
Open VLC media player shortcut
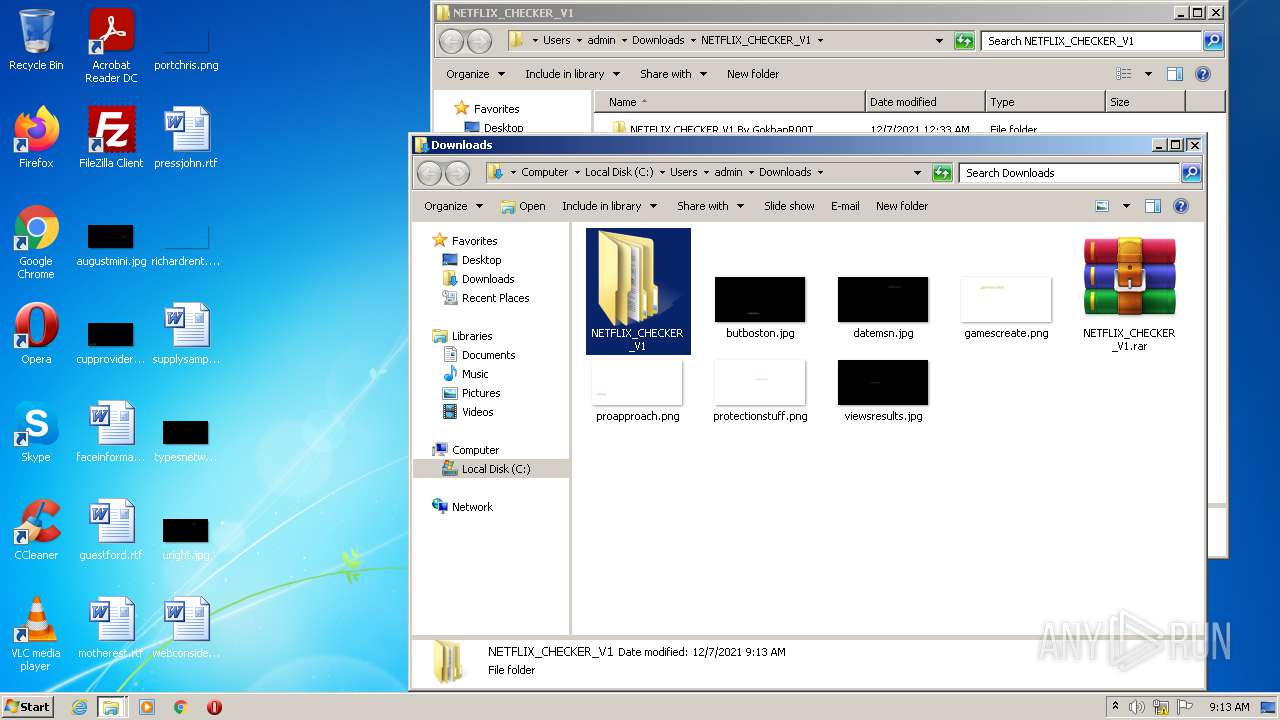point(36,634)
